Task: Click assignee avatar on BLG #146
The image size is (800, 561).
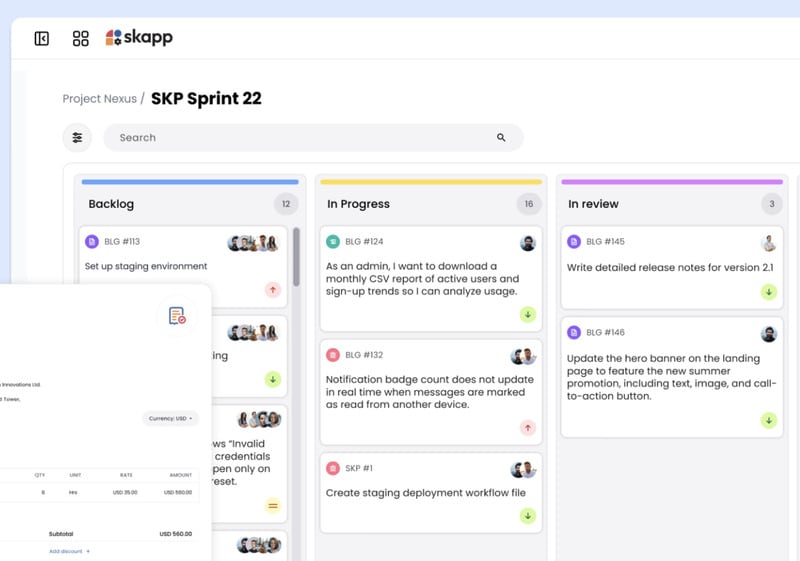Action: (x=768, y=334)
